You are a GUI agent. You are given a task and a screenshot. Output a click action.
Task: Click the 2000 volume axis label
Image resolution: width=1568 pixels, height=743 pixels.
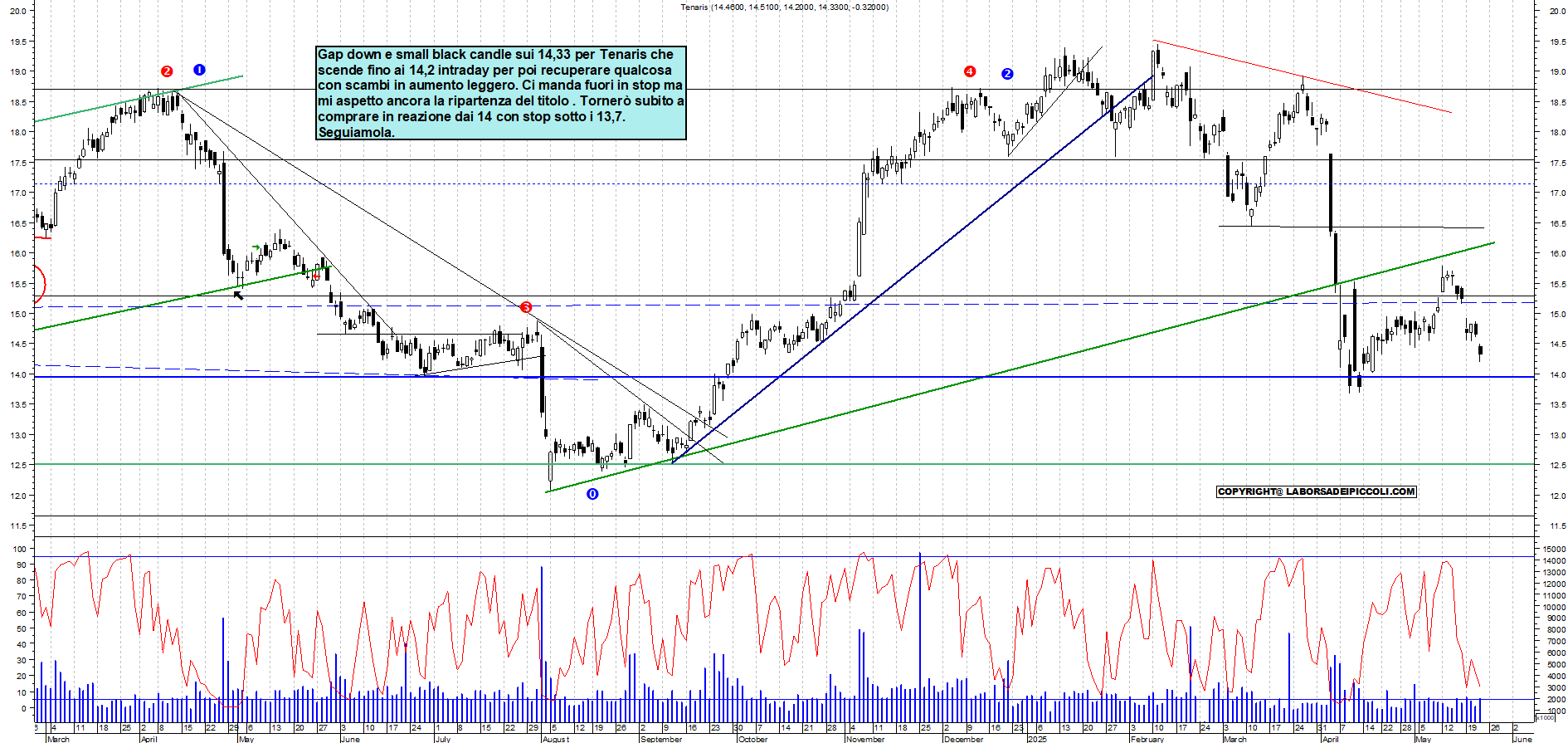[1555, 700]
